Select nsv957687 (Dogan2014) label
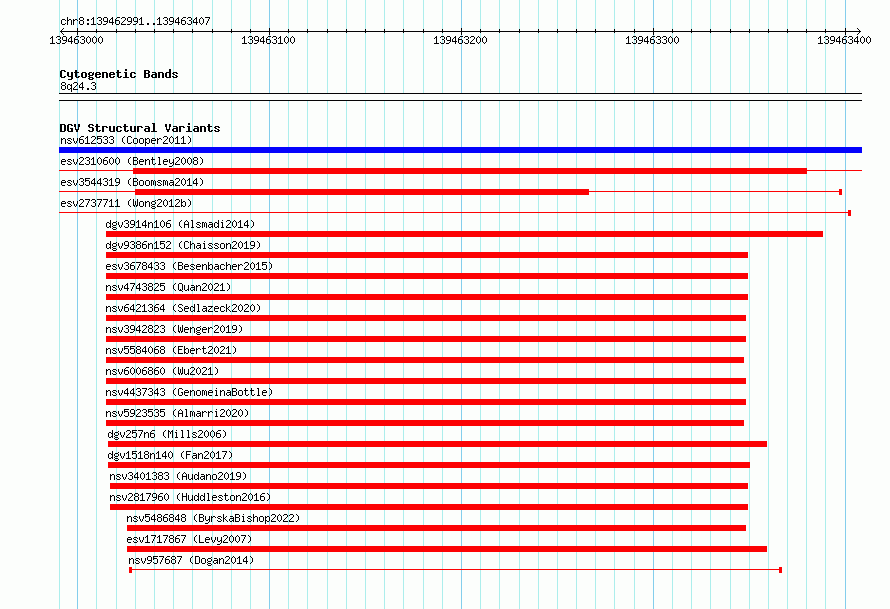The image size is (890, 609). click(x=191, y=560)
